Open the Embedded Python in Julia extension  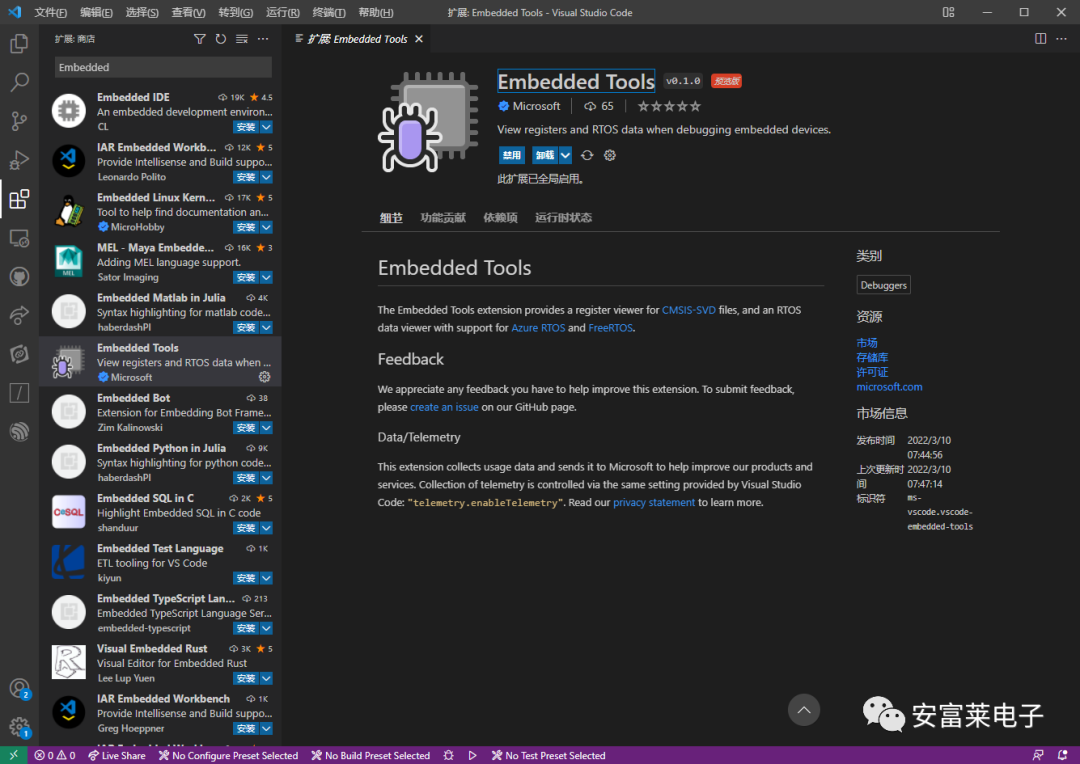160,462
